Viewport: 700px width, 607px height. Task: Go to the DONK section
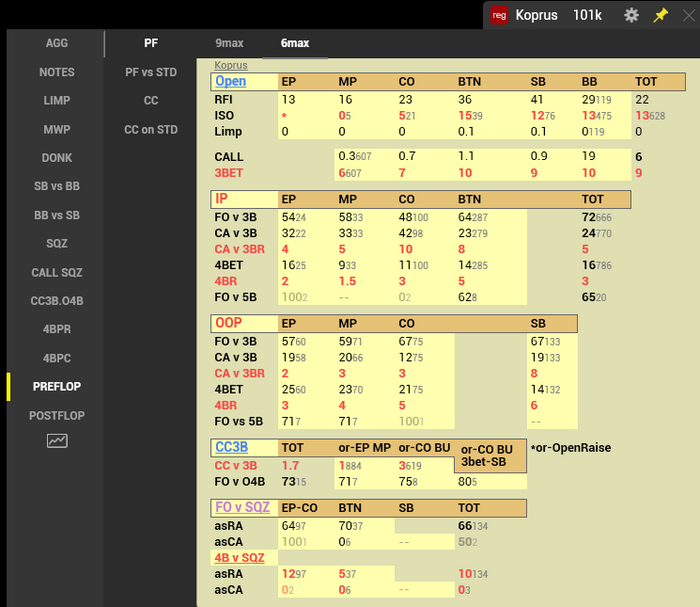tap(57, 158)
